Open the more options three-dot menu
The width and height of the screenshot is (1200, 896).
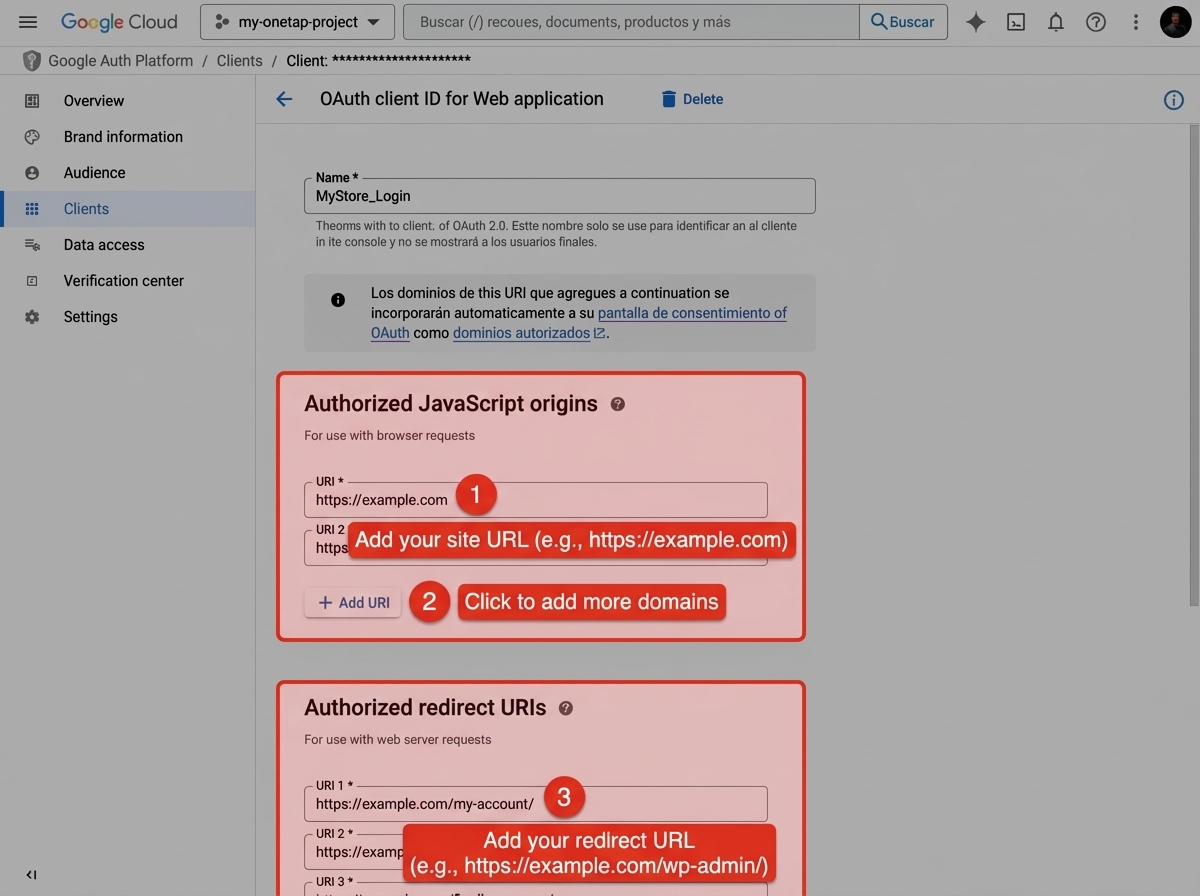click(x=1135, y=21)
